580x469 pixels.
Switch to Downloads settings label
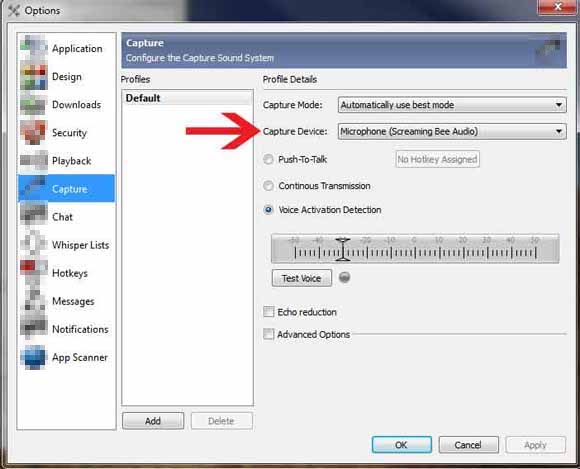pyautogui.click(x=77, y=105)
